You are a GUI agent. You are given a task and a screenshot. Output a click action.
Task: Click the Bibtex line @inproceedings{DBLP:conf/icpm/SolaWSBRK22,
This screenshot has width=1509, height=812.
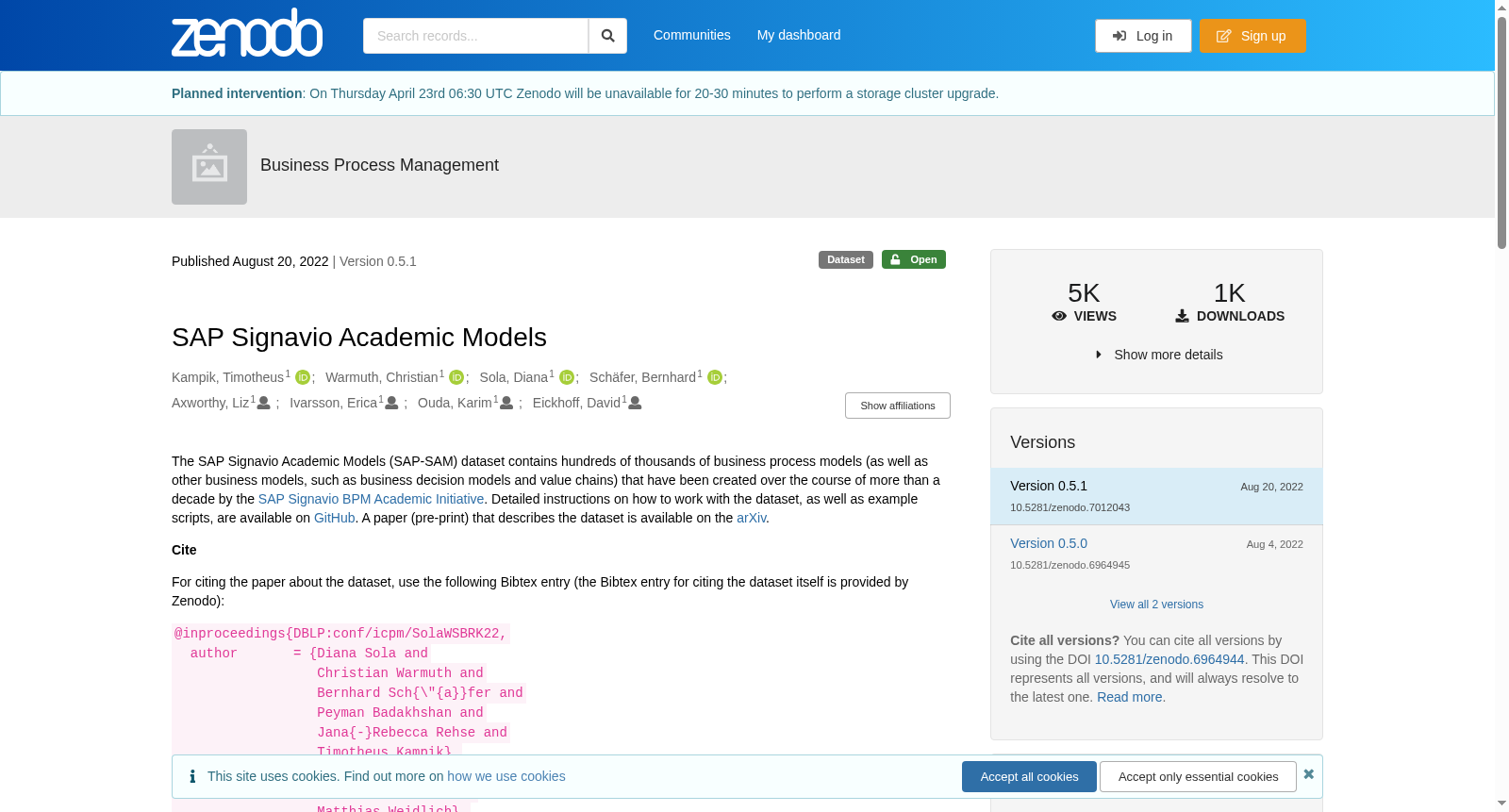pos(340,634)
